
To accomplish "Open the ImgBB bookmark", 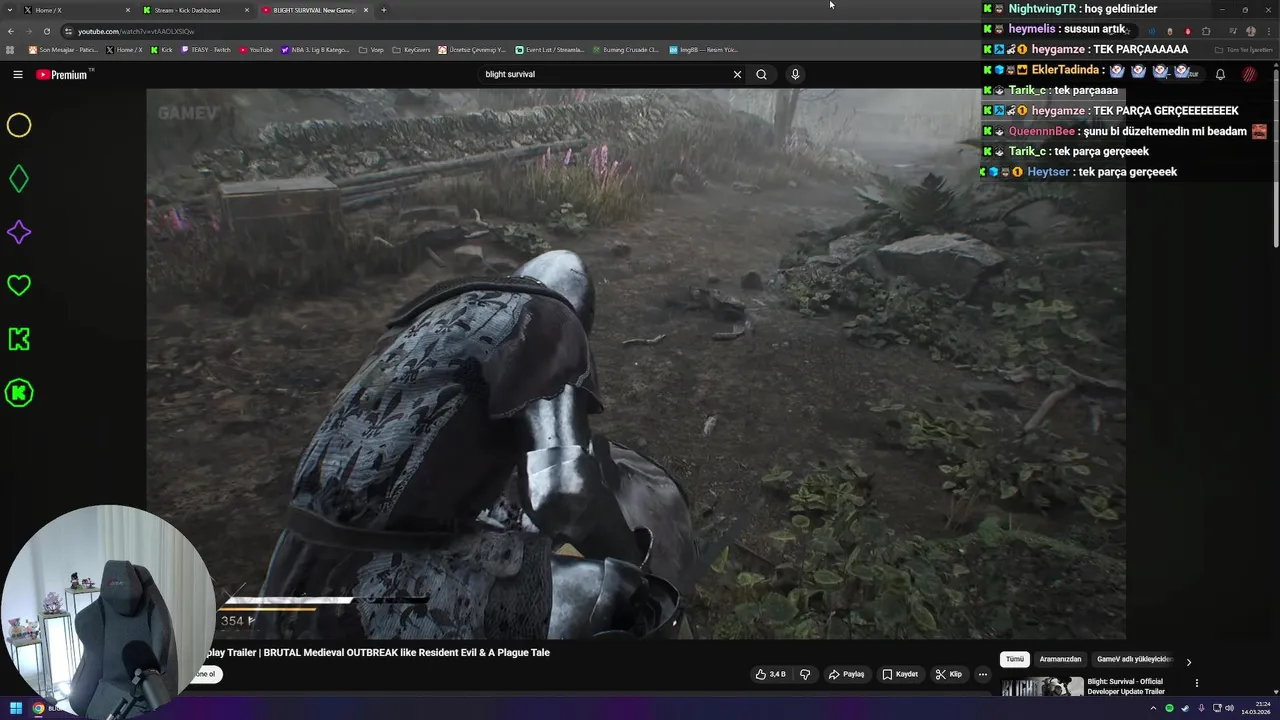I will tap(704, 49).
